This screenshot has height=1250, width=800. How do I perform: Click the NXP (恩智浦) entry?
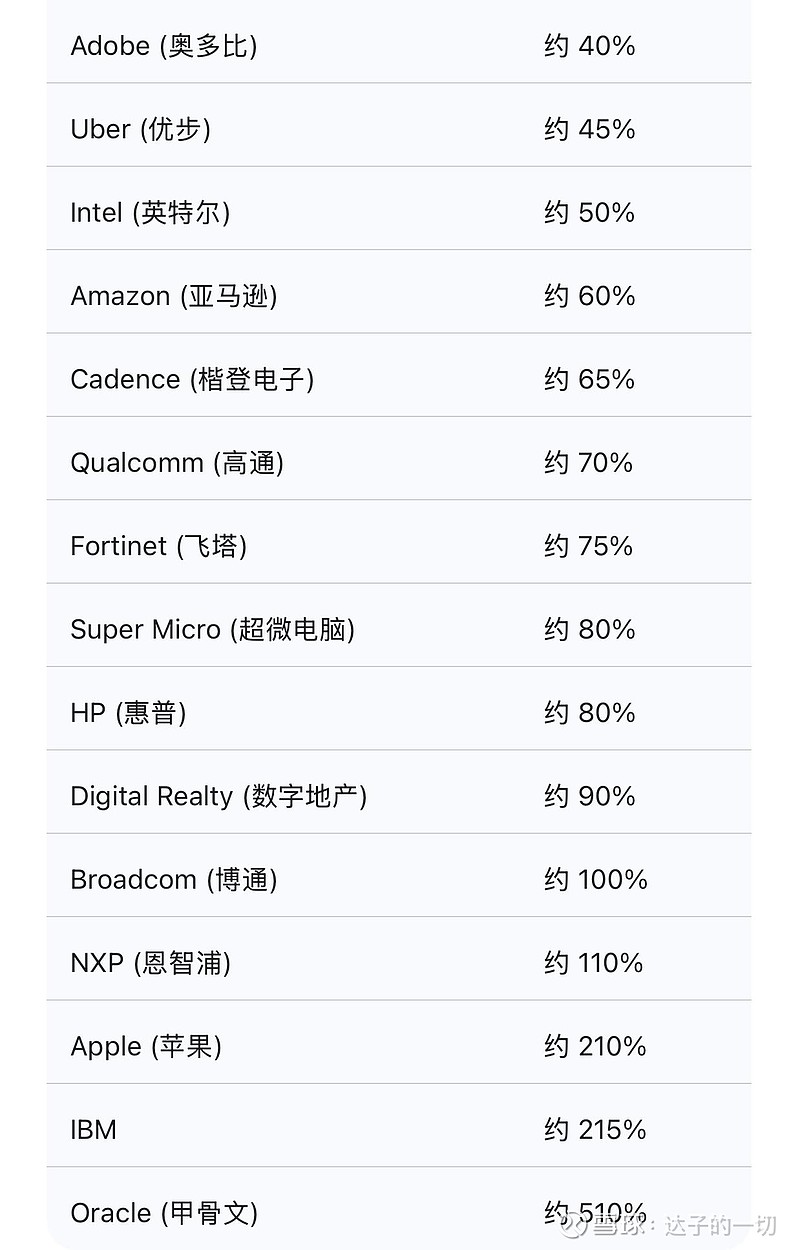click(150, 963)
